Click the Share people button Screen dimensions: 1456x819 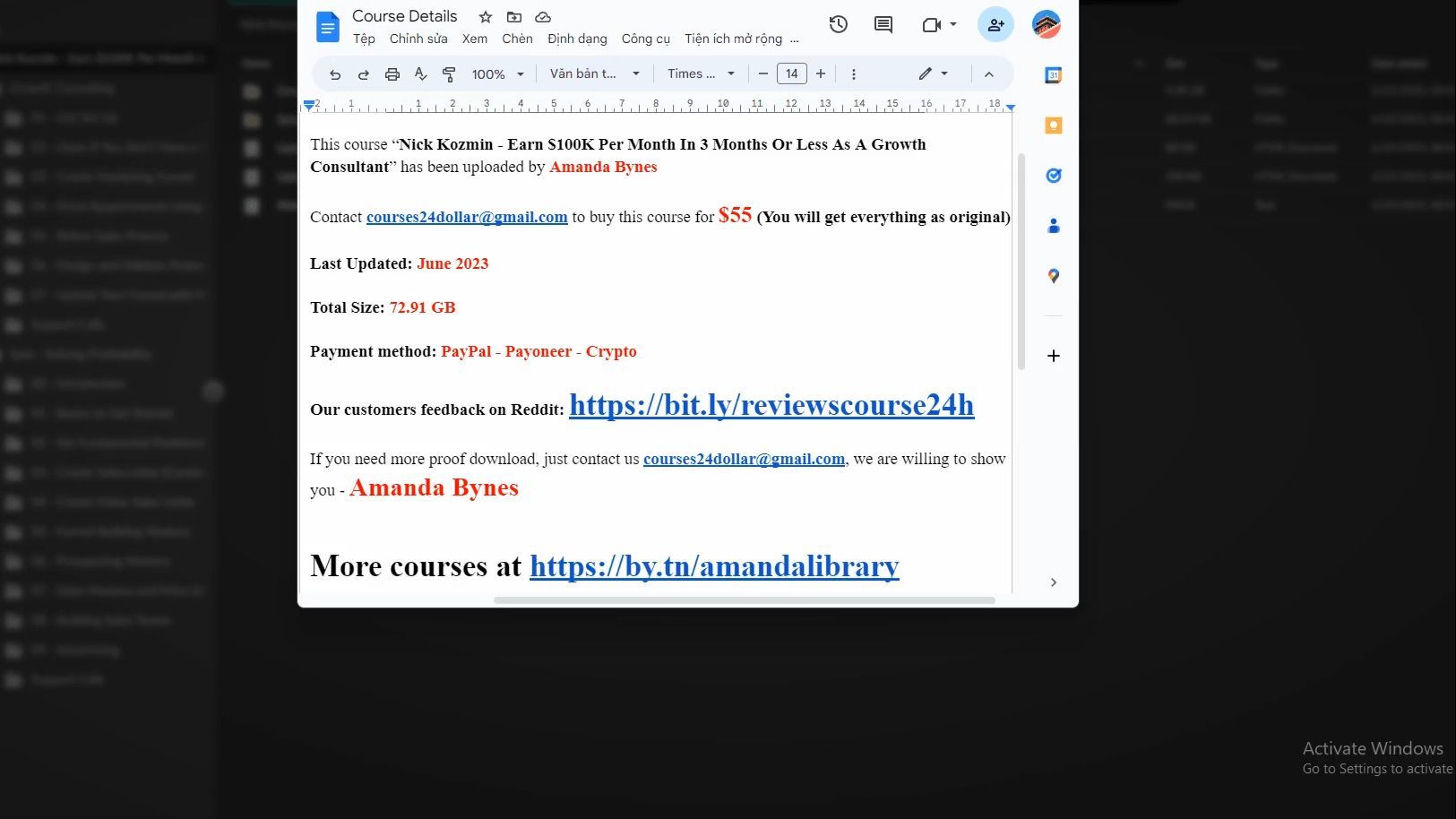tap(995, 25)
